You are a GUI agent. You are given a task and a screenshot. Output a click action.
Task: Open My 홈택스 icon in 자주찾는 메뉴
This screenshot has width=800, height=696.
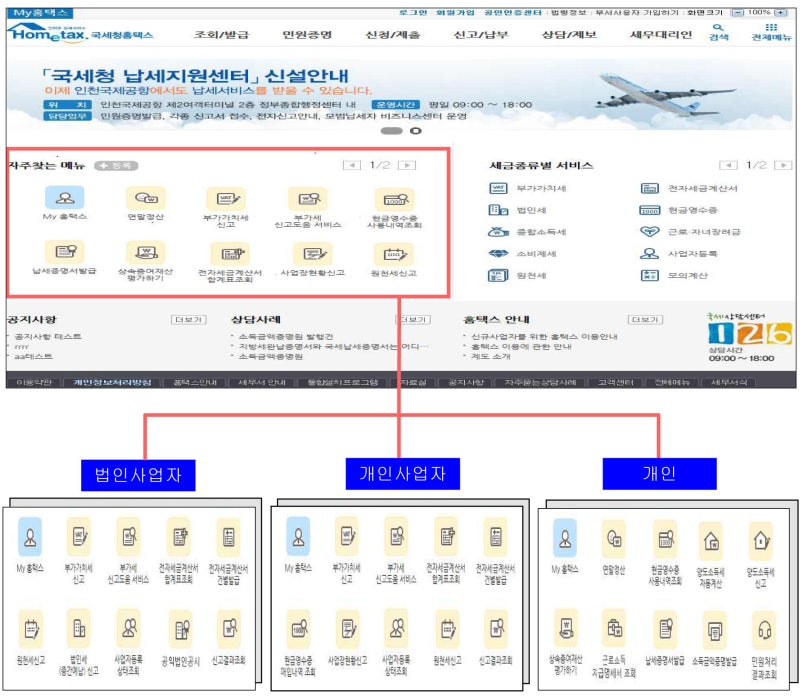pos(64,198)
